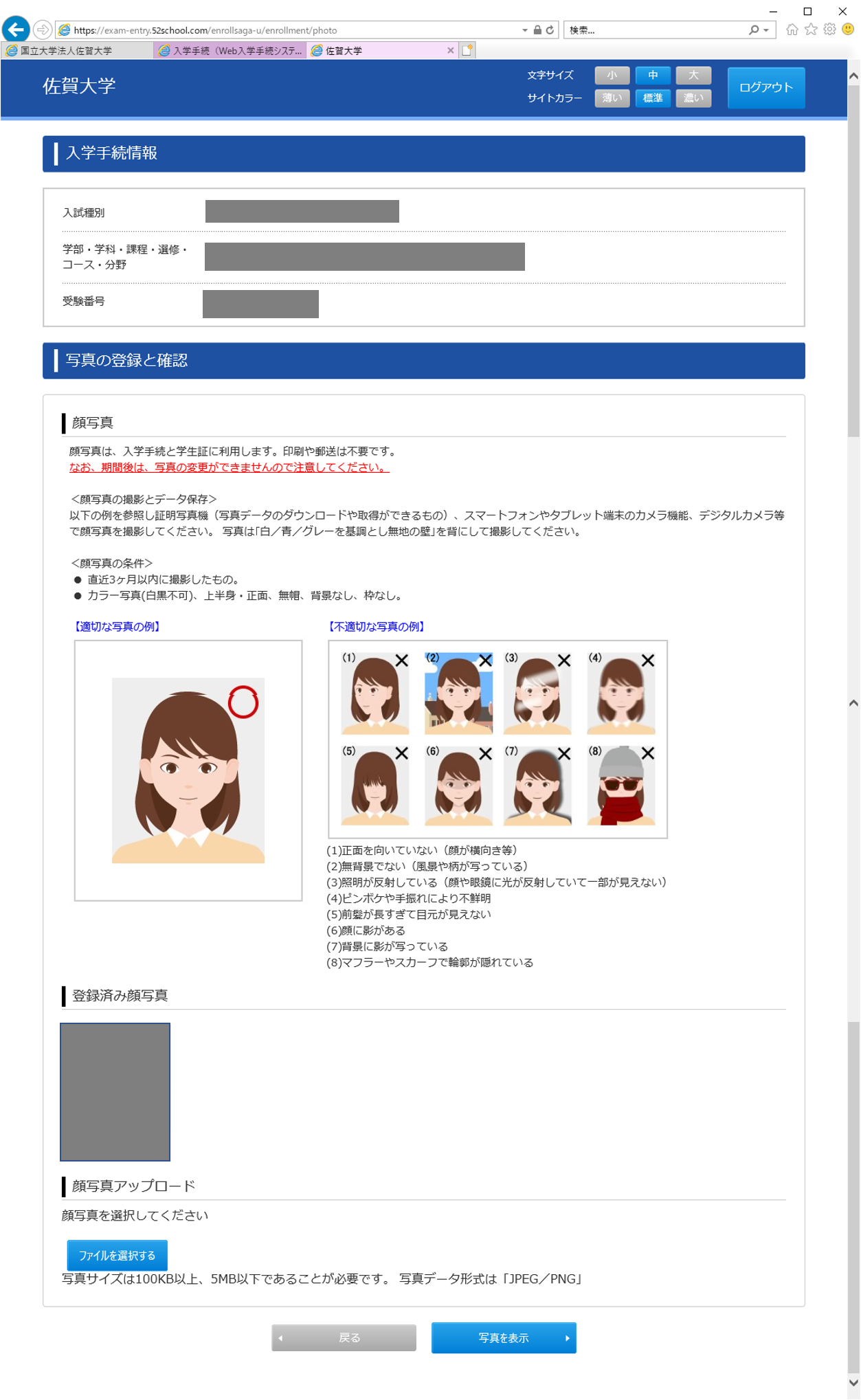Click the 【適切な写真の例】 label
Image resolution: width=861 pixels, height=1400 pixels.
click(117, 626)
